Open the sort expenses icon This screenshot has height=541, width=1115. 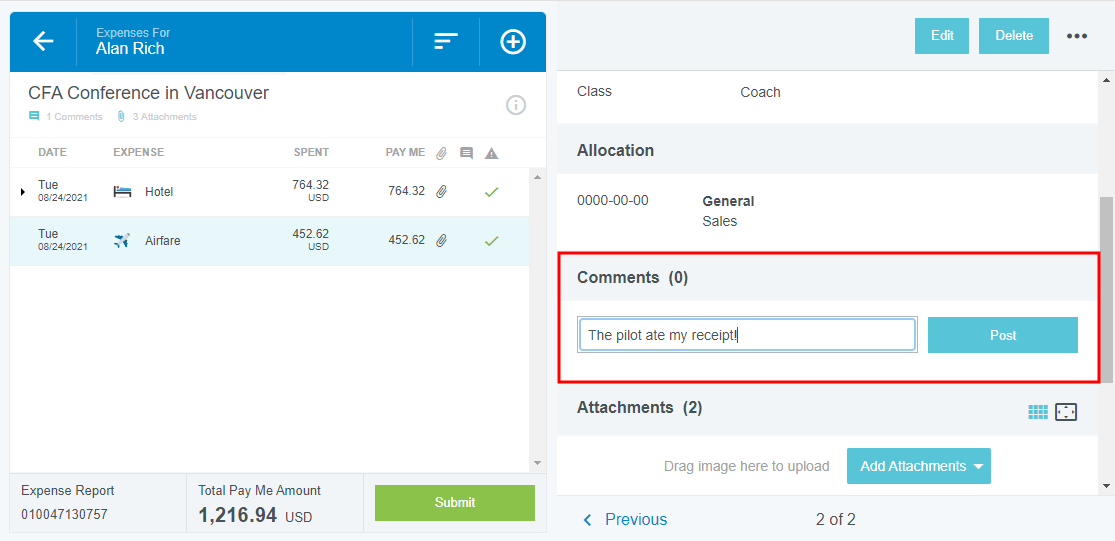(x=446, y=41)
